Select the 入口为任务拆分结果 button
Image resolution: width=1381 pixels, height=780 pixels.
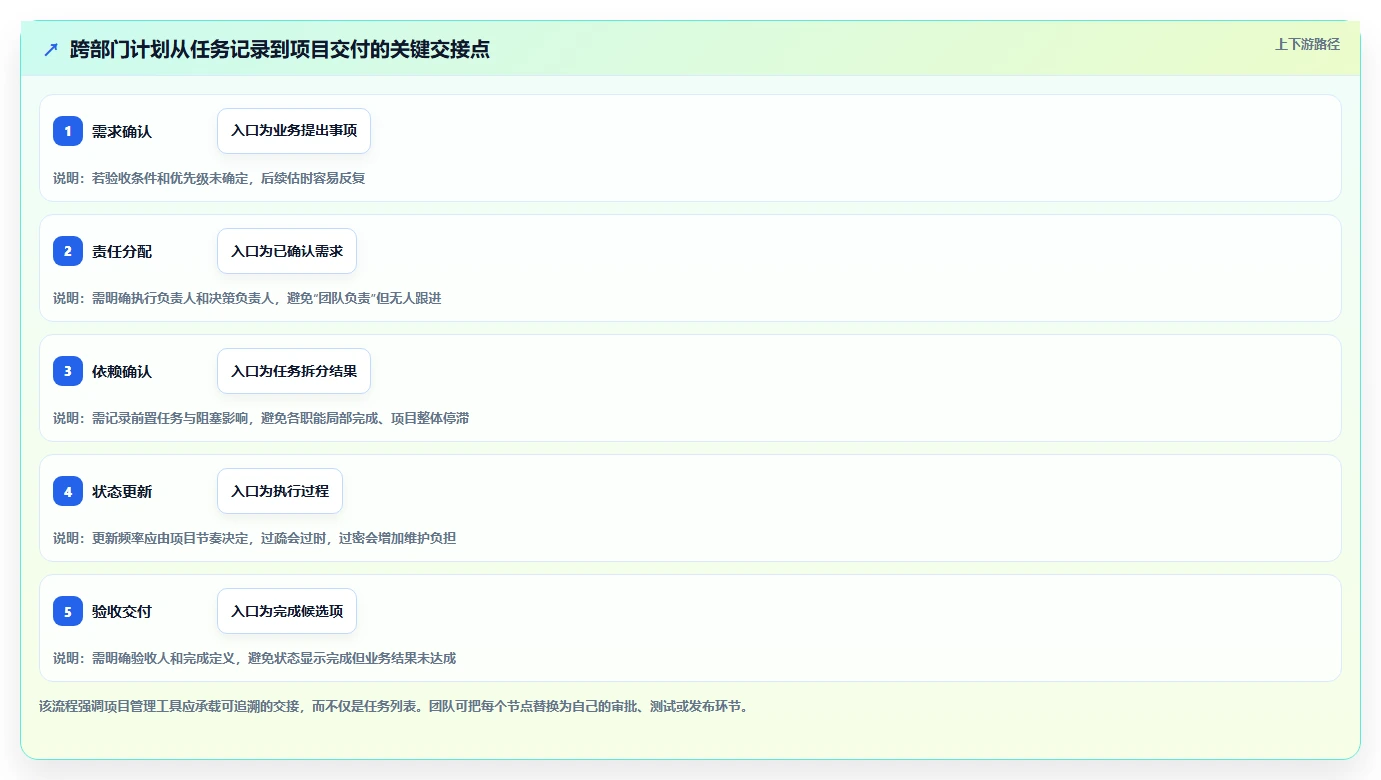pyautogui.click(x=294, y=371)
